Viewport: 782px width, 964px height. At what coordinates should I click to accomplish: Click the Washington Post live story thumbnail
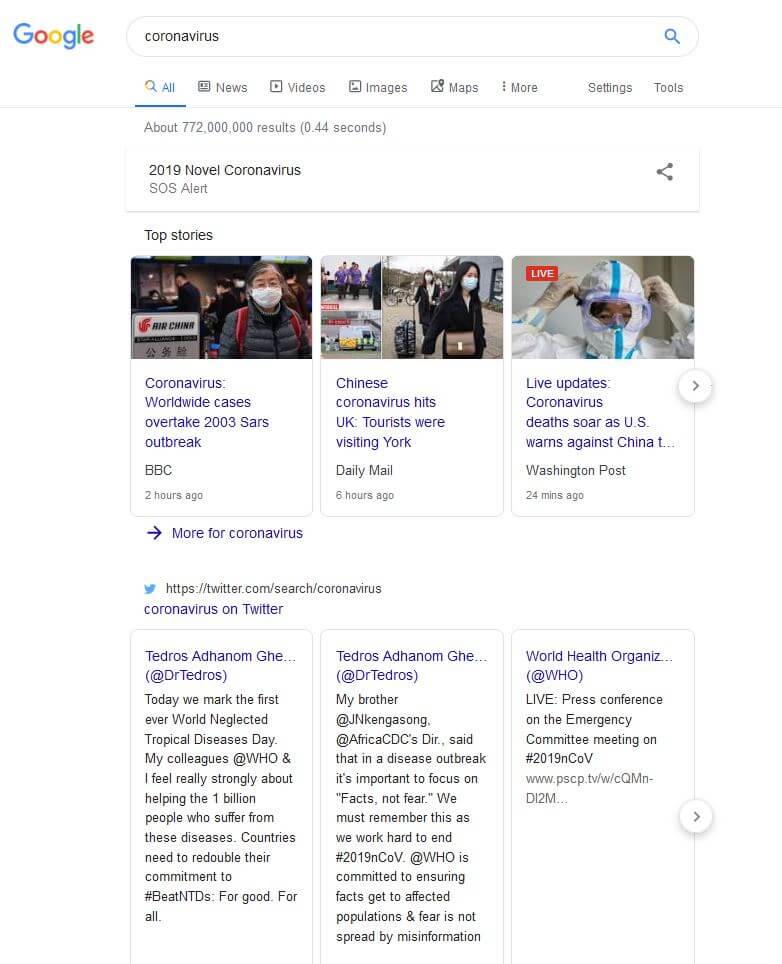coord(602,307)
